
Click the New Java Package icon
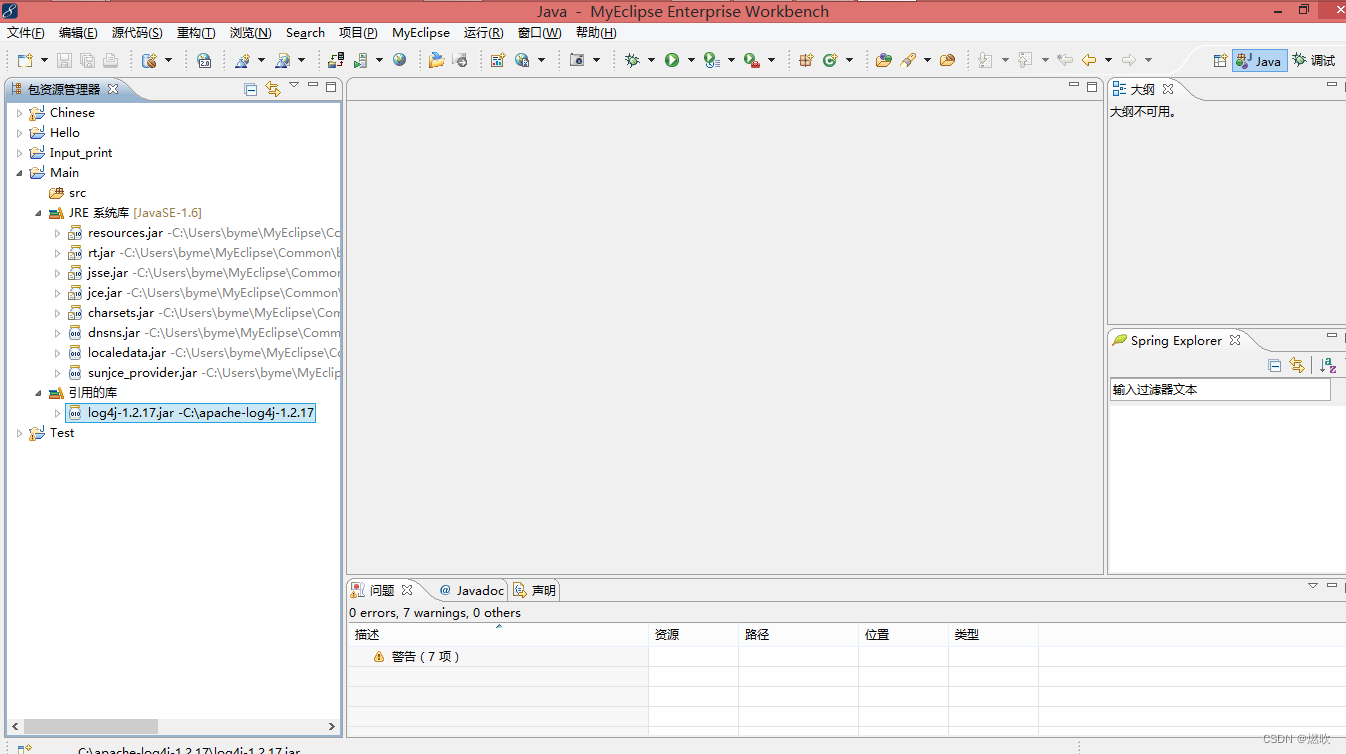point(805,60)
